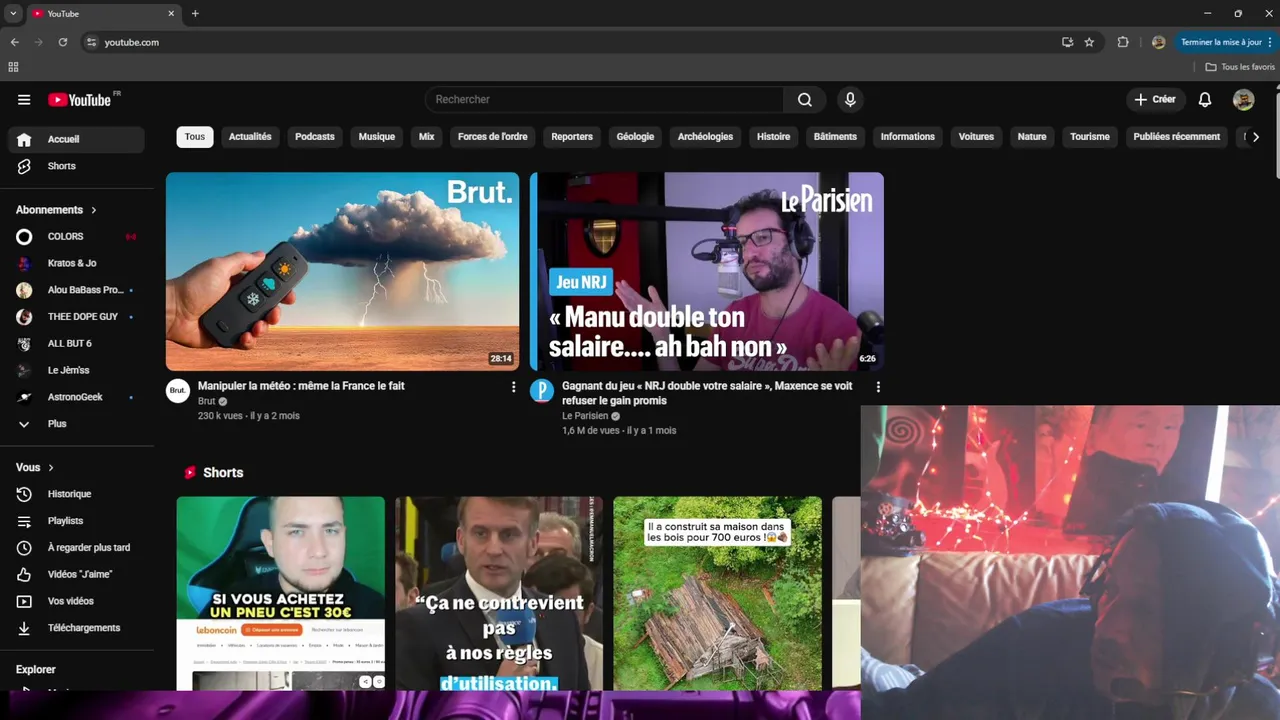This screenshot has height=720, width=1280.
Task: Start voice search with microphone icon
Action: pos(850,99)
